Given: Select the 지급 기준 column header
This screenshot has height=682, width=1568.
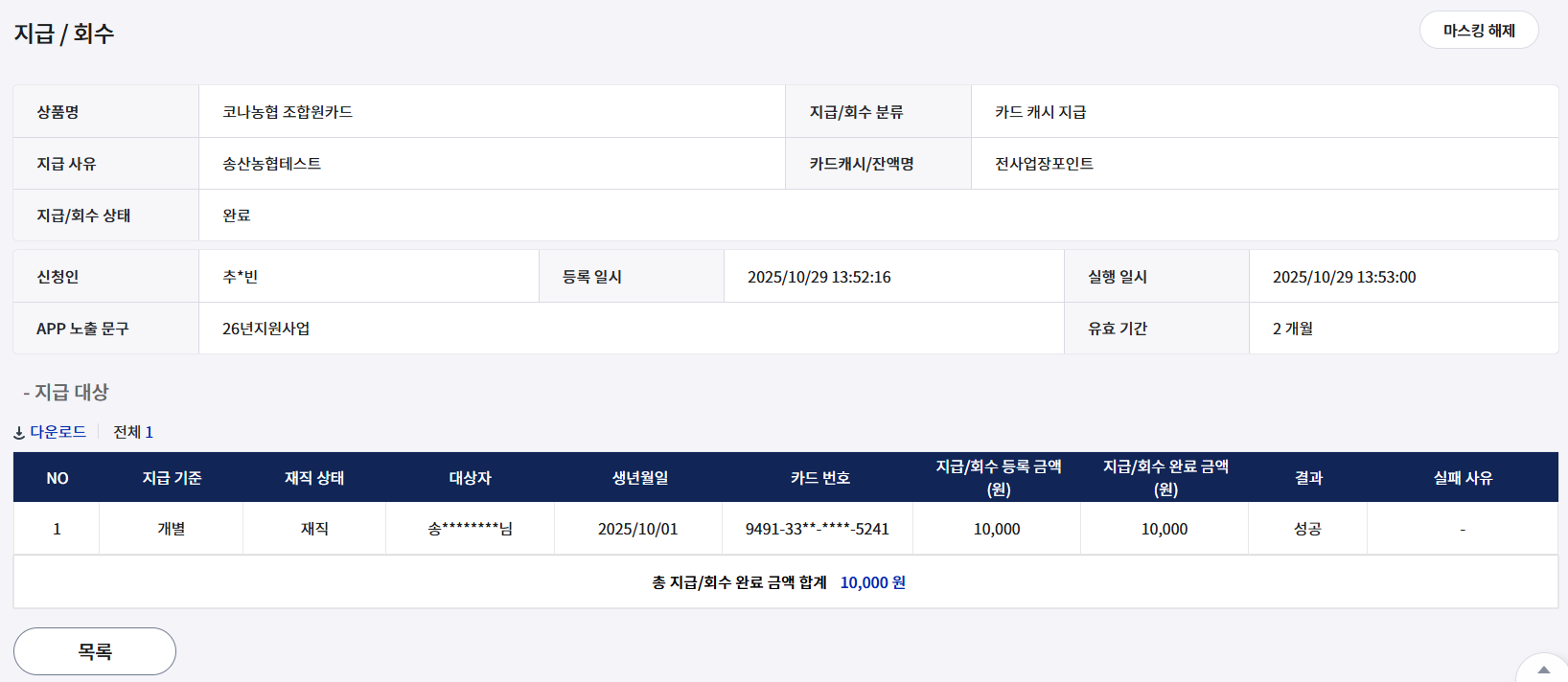Looking at the screenshot, I should click(x=172, y=478).
